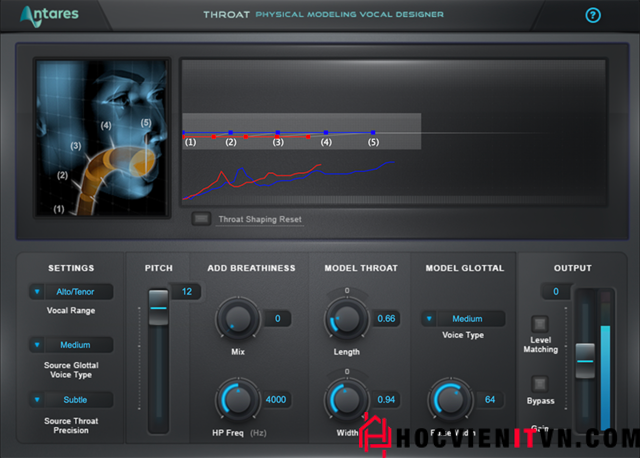Expand the Vocal Range dropdown arrow
The image size is (640, 458).
click(x=37, y=292)
